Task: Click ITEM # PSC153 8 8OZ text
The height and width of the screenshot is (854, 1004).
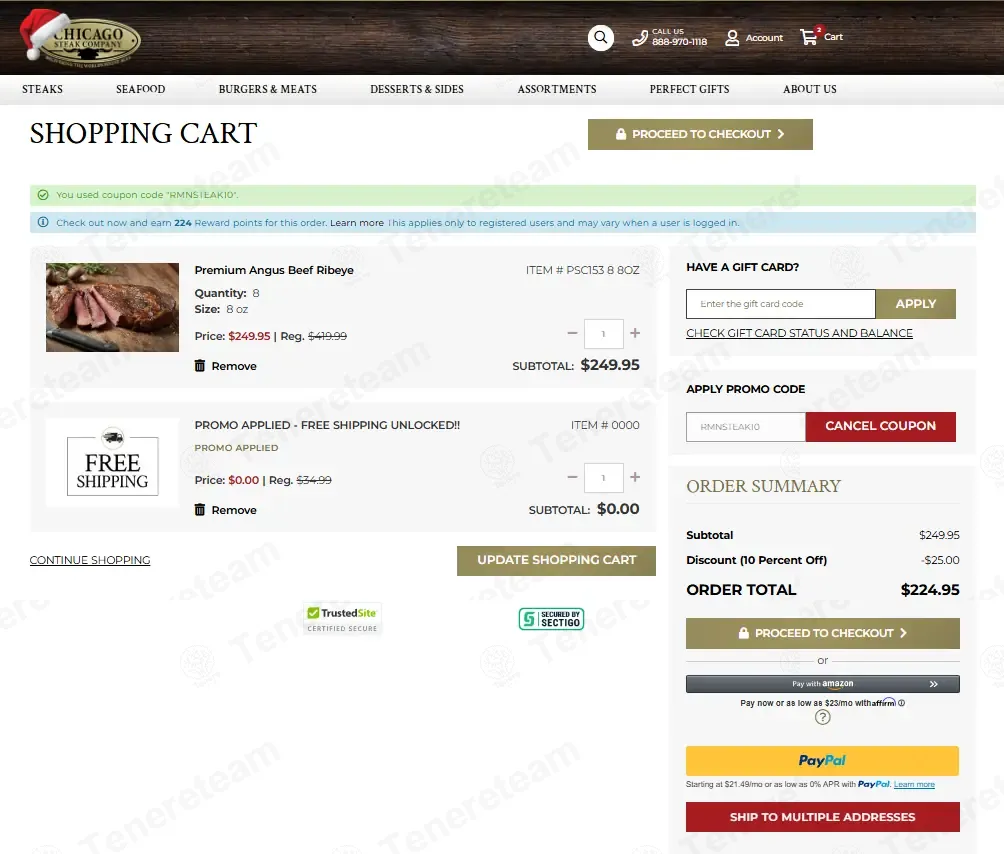Action: tap(583, 270)
